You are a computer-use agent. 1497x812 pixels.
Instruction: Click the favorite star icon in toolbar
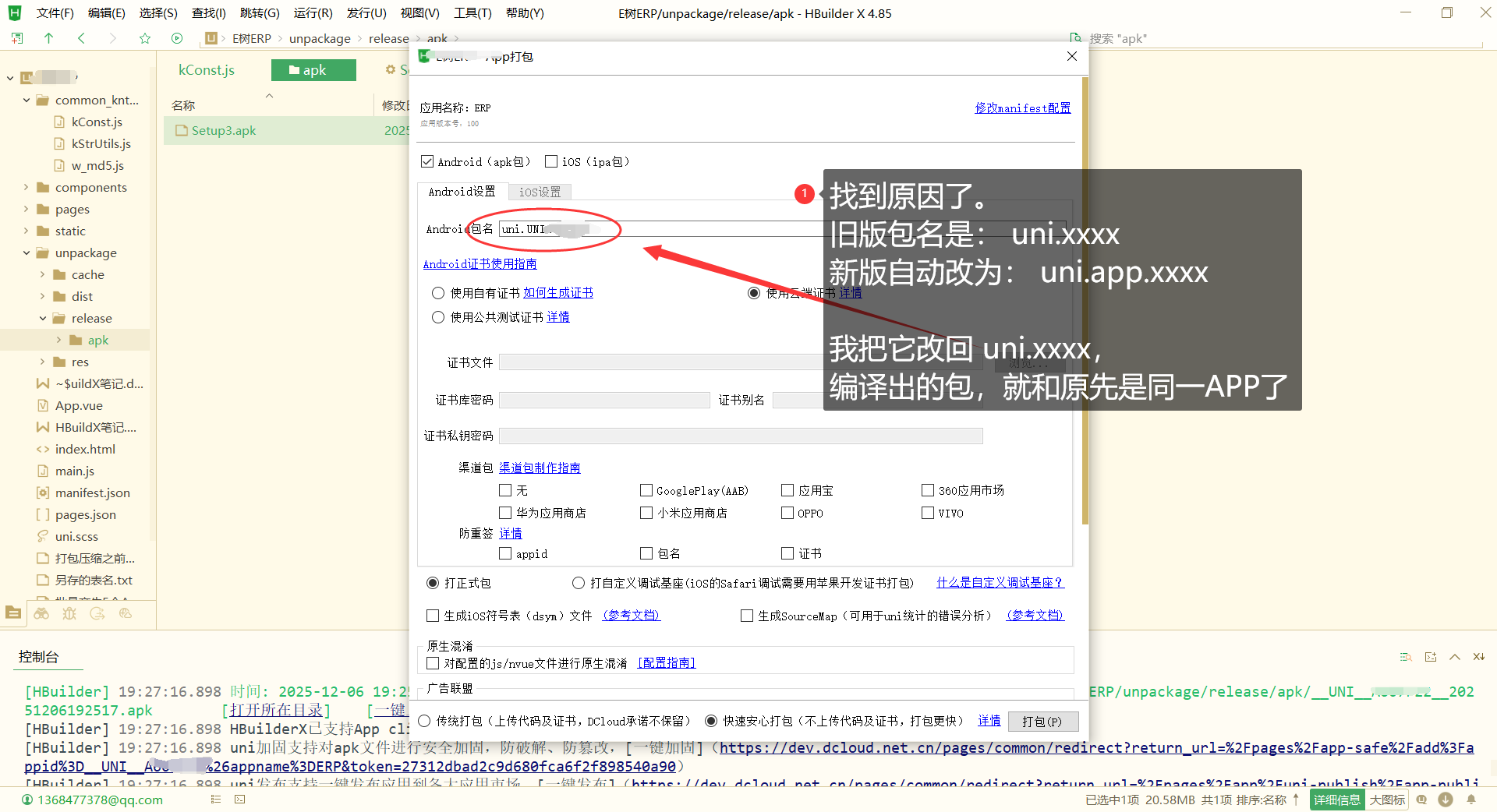pyautogui.click(x=144, y=38)
